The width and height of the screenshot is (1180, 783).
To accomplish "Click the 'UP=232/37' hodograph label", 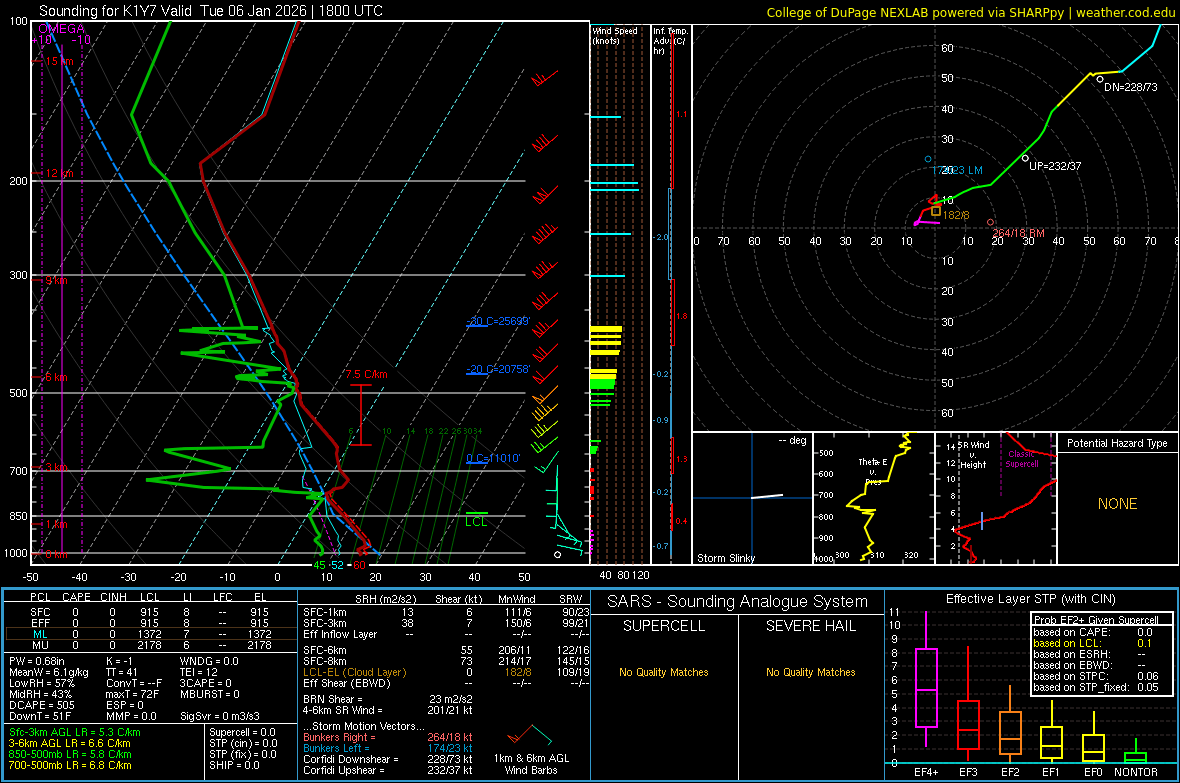I will (1055, 166).
